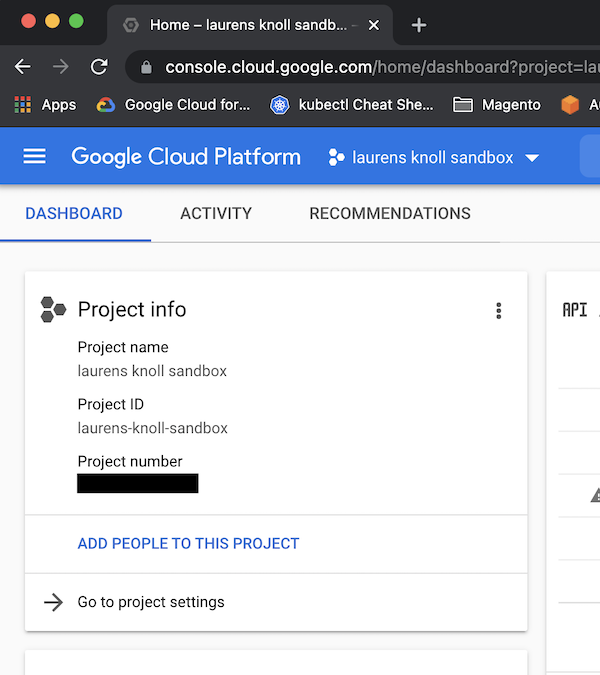This screenshot has height=675, width=600.
Task: Reload the page with refresh icon
Action: 99,67
